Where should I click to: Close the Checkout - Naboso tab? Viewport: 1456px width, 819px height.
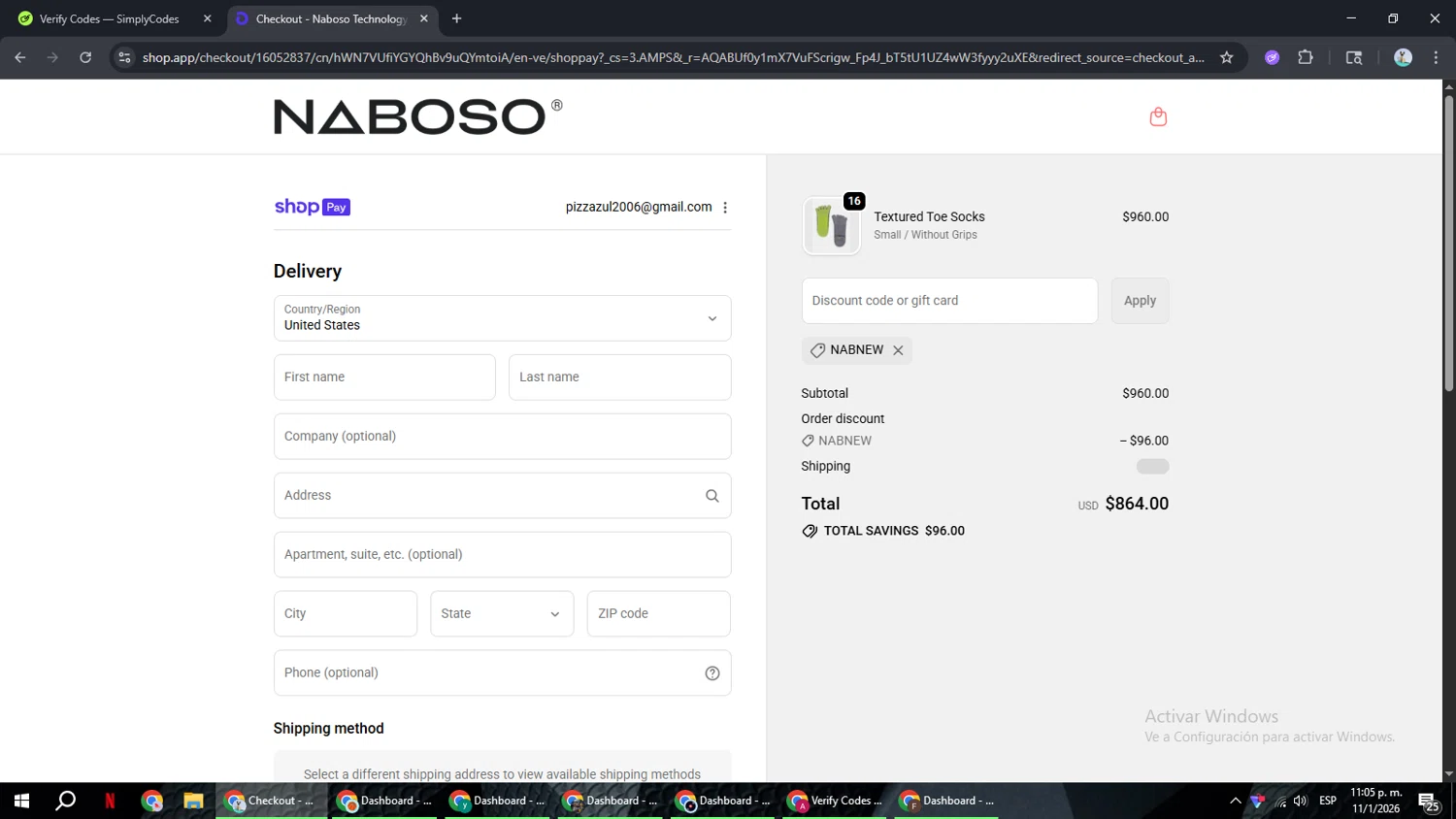pos(424,18)
